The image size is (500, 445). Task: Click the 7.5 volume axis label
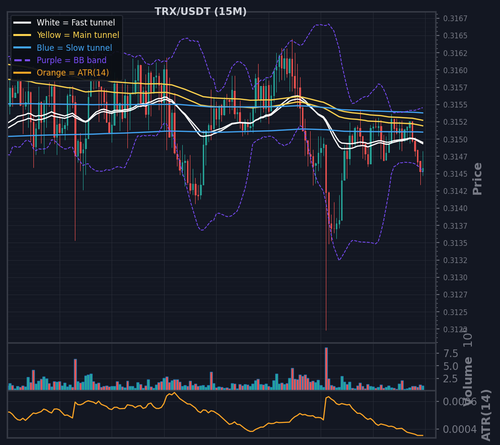coord(450,353)
